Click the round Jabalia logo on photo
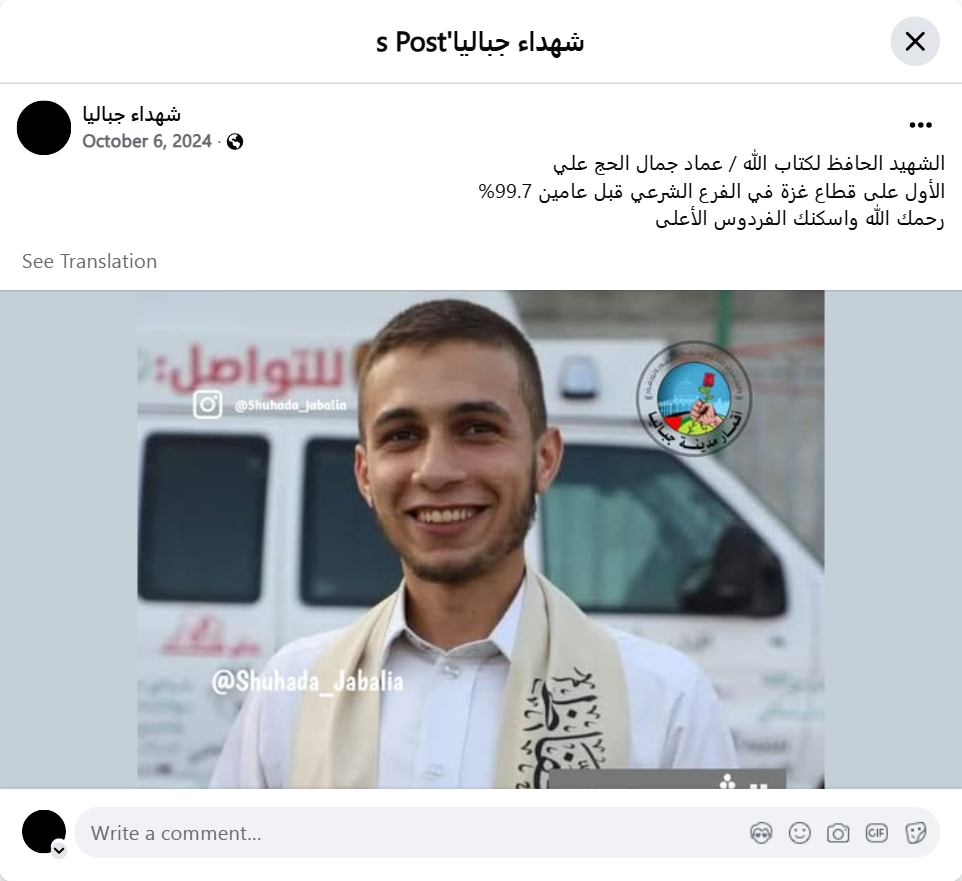Image resolution: width=962 pixels, height=881 pixels. coord(693,399)
